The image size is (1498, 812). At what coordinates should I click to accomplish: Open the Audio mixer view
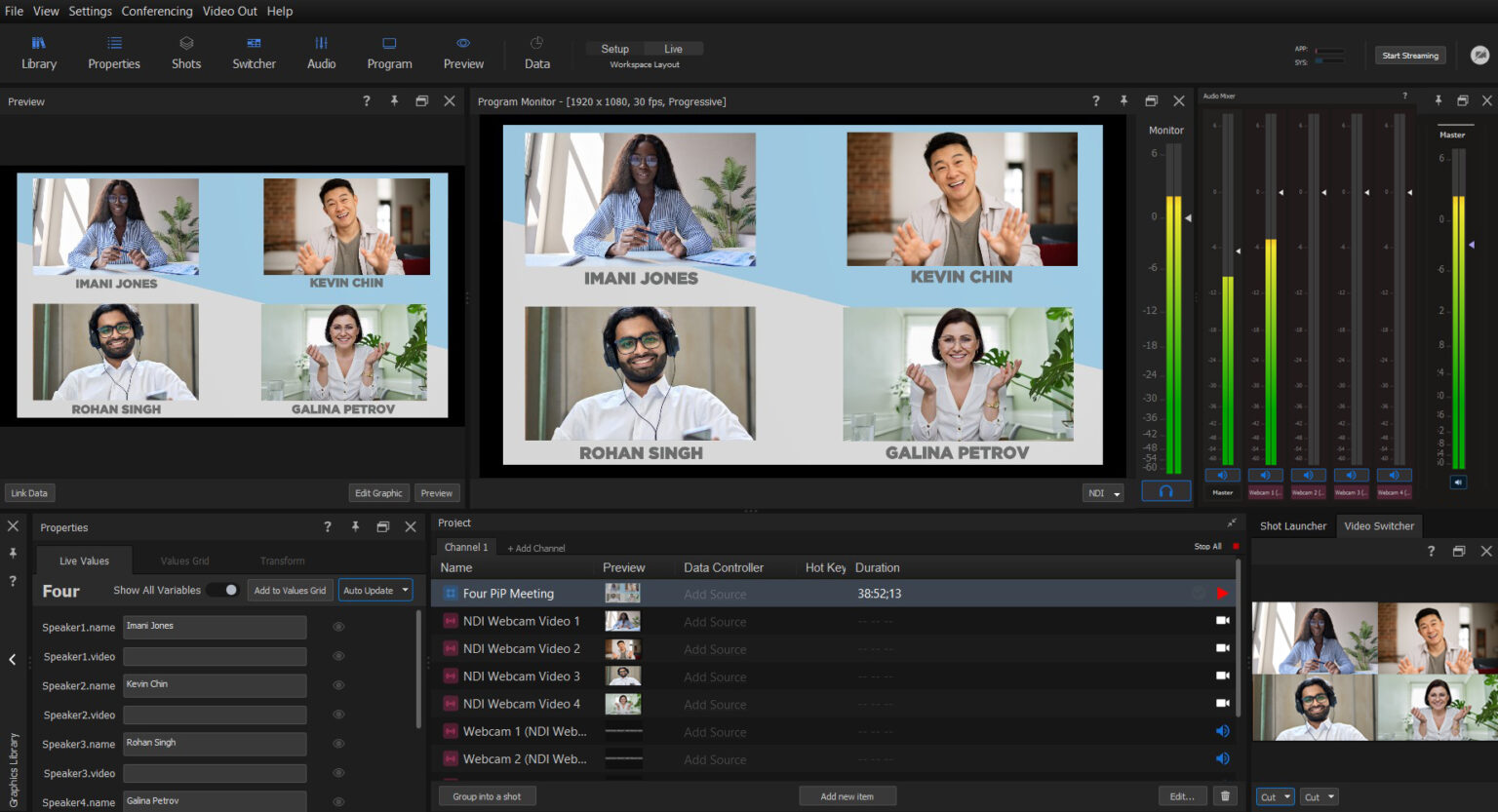click(x=321, y=54)
